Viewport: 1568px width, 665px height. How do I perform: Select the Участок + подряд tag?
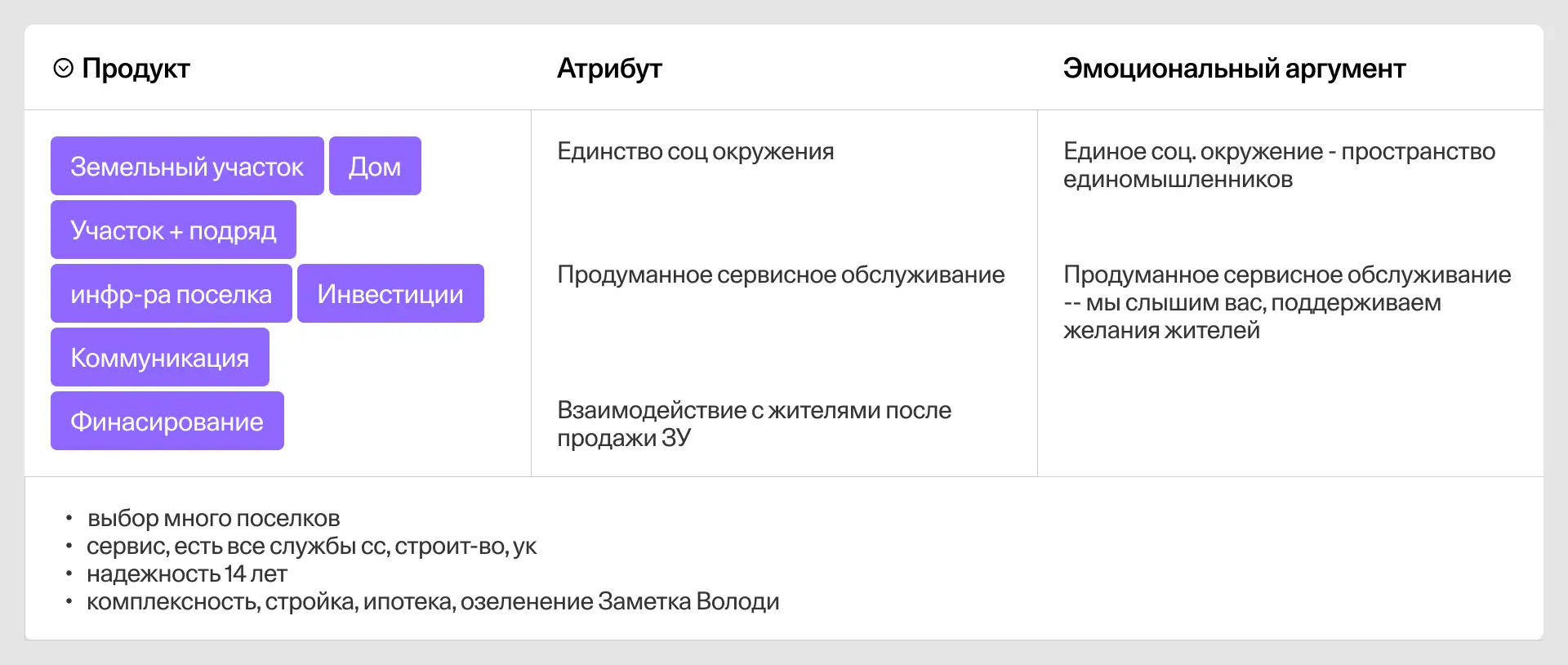coord(173,230)
